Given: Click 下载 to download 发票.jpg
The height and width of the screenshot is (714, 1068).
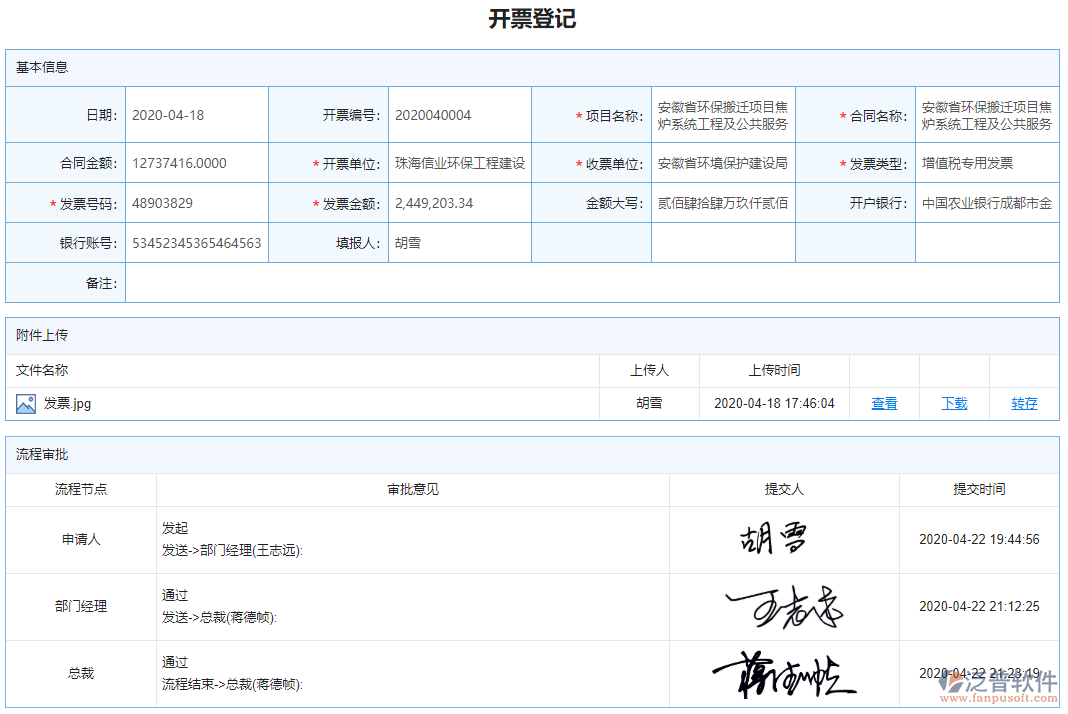Looking at the screenshot, I should tap(954, 403).
